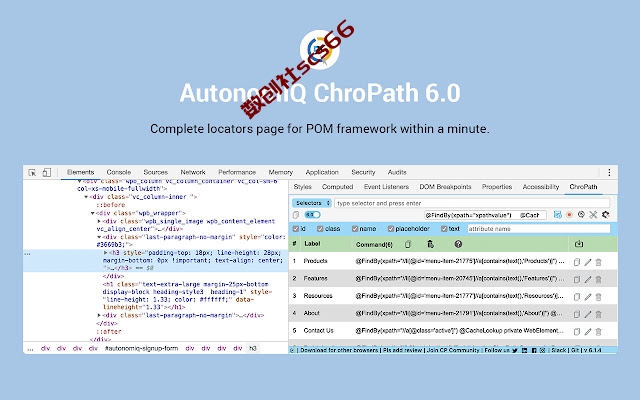Delete the Features row

pyautogui.click(x=598, y=280)
